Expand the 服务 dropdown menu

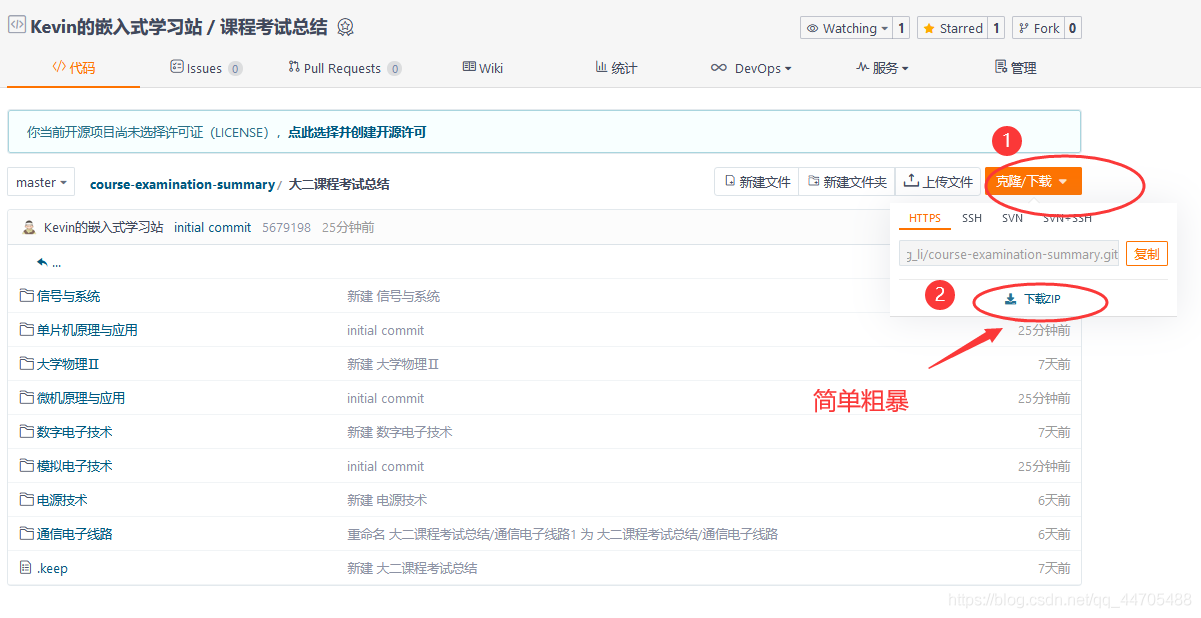(x=882, y=68)
